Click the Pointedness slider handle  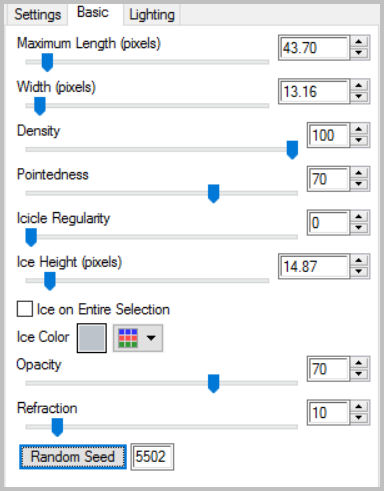tap(213, 193)
